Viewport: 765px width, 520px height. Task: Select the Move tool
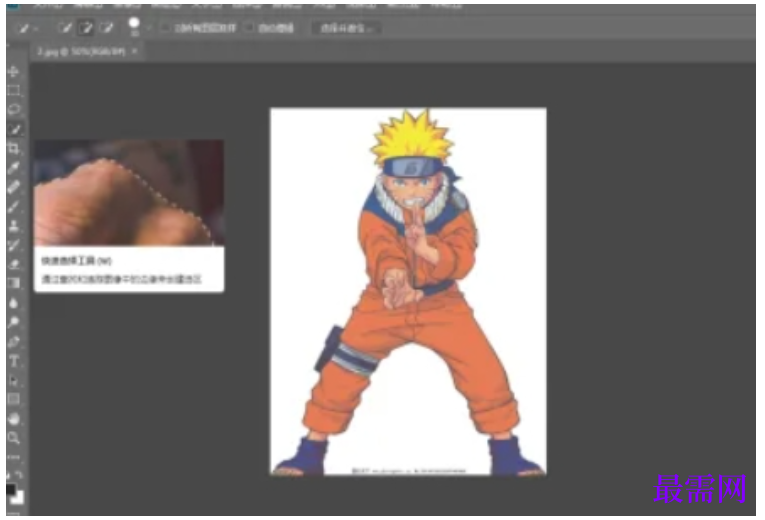point(14,72)
